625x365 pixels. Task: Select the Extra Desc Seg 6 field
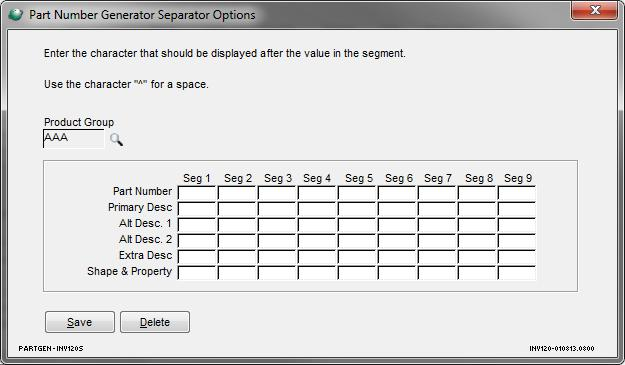(x=397, y=256)
